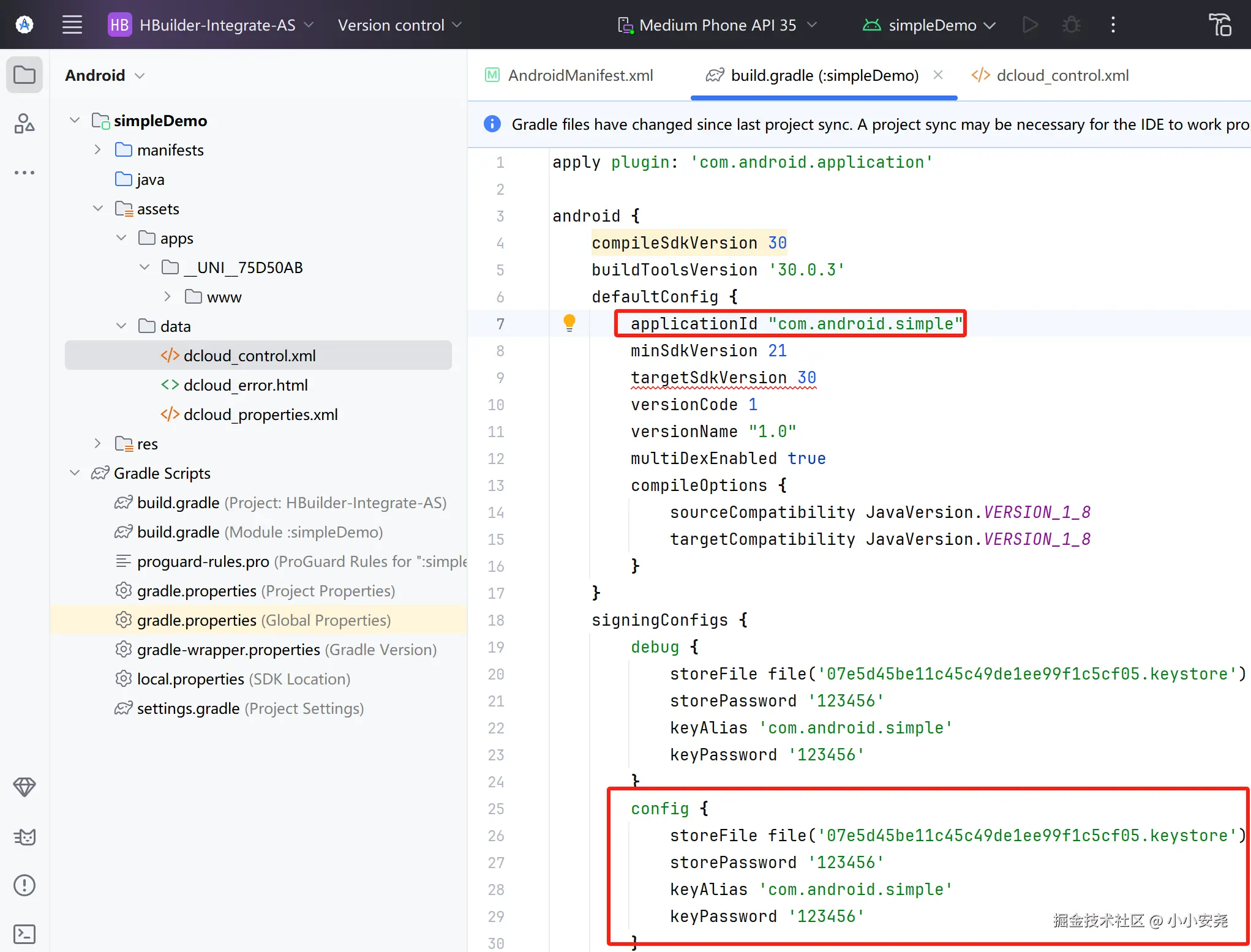Open the Project tool window folder icon
1251x952 pixels.
pyautogui.click(x=24, y=75)
